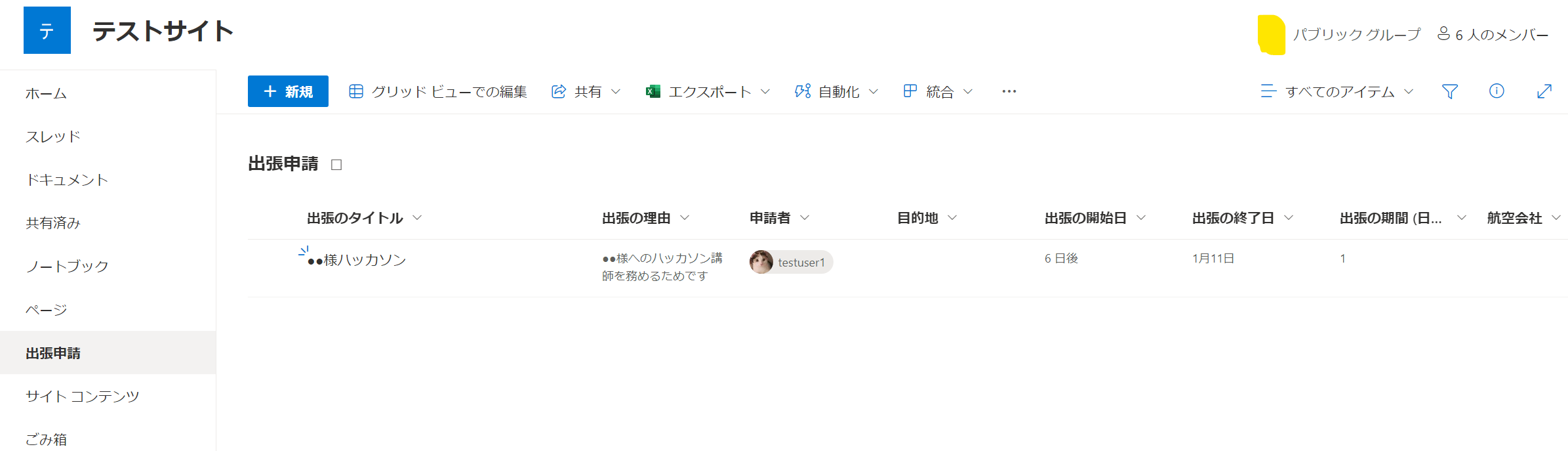
Task: Open the エクスポート dropdown chevron
Action: coord(765,91)
